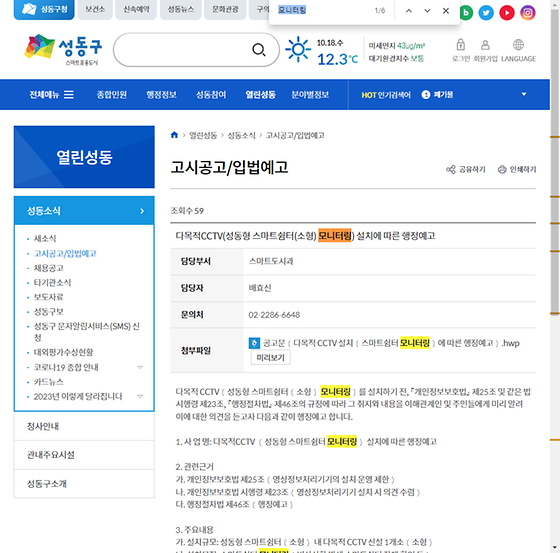Open 채용공고 in the sidebar

[x=49, y=268]
